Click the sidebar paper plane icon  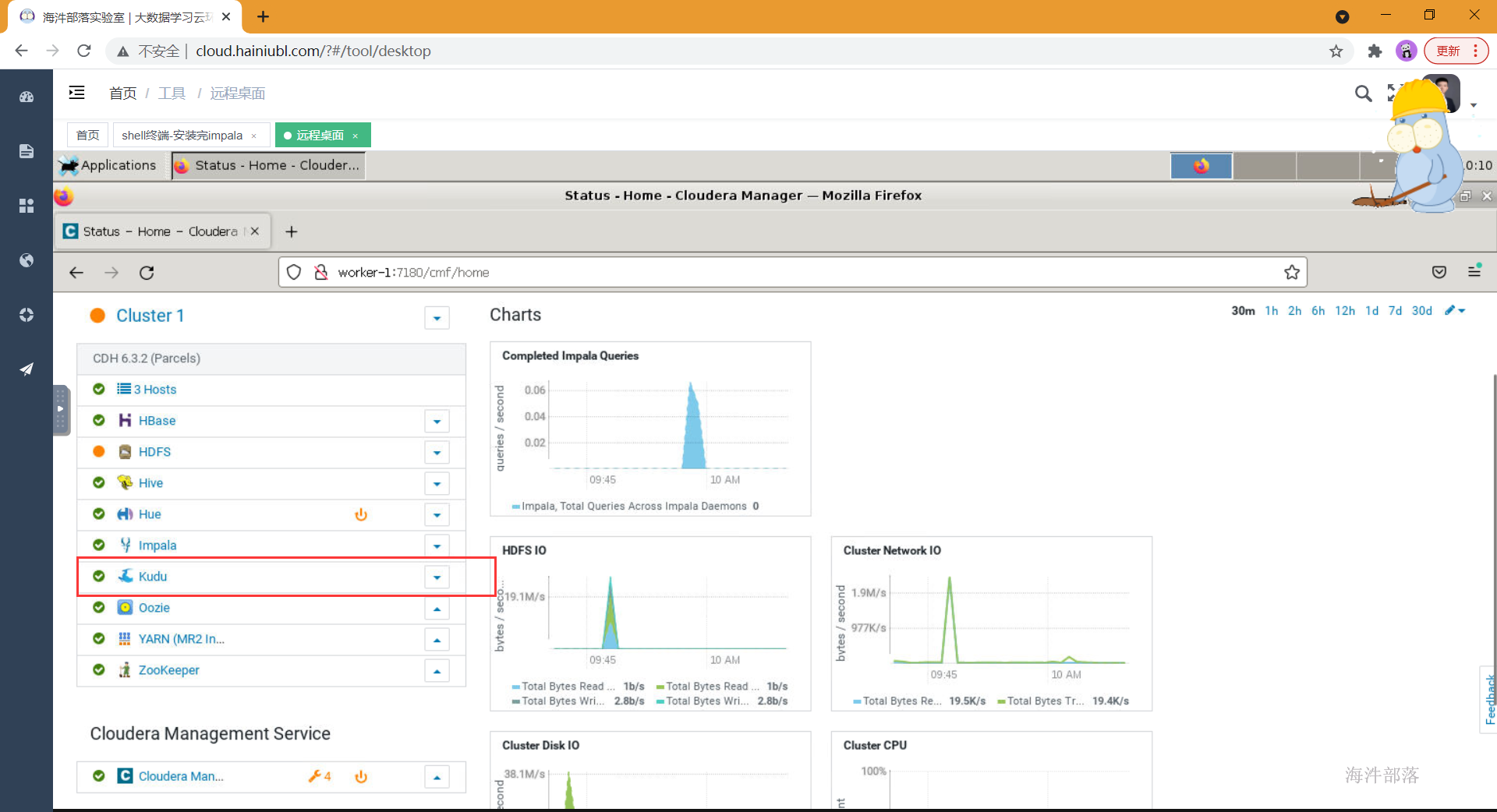pos(27,369)
